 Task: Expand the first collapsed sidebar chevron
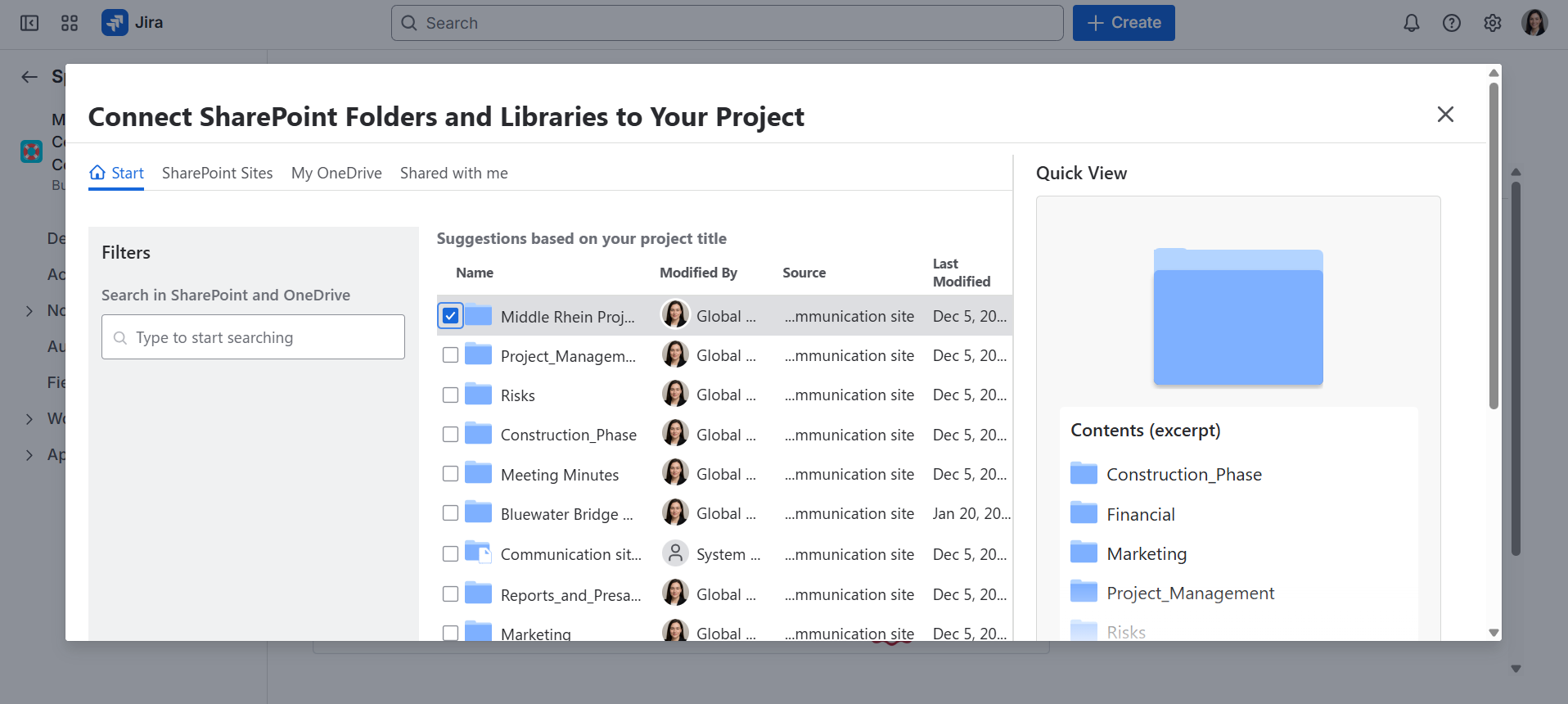(29, 311)
